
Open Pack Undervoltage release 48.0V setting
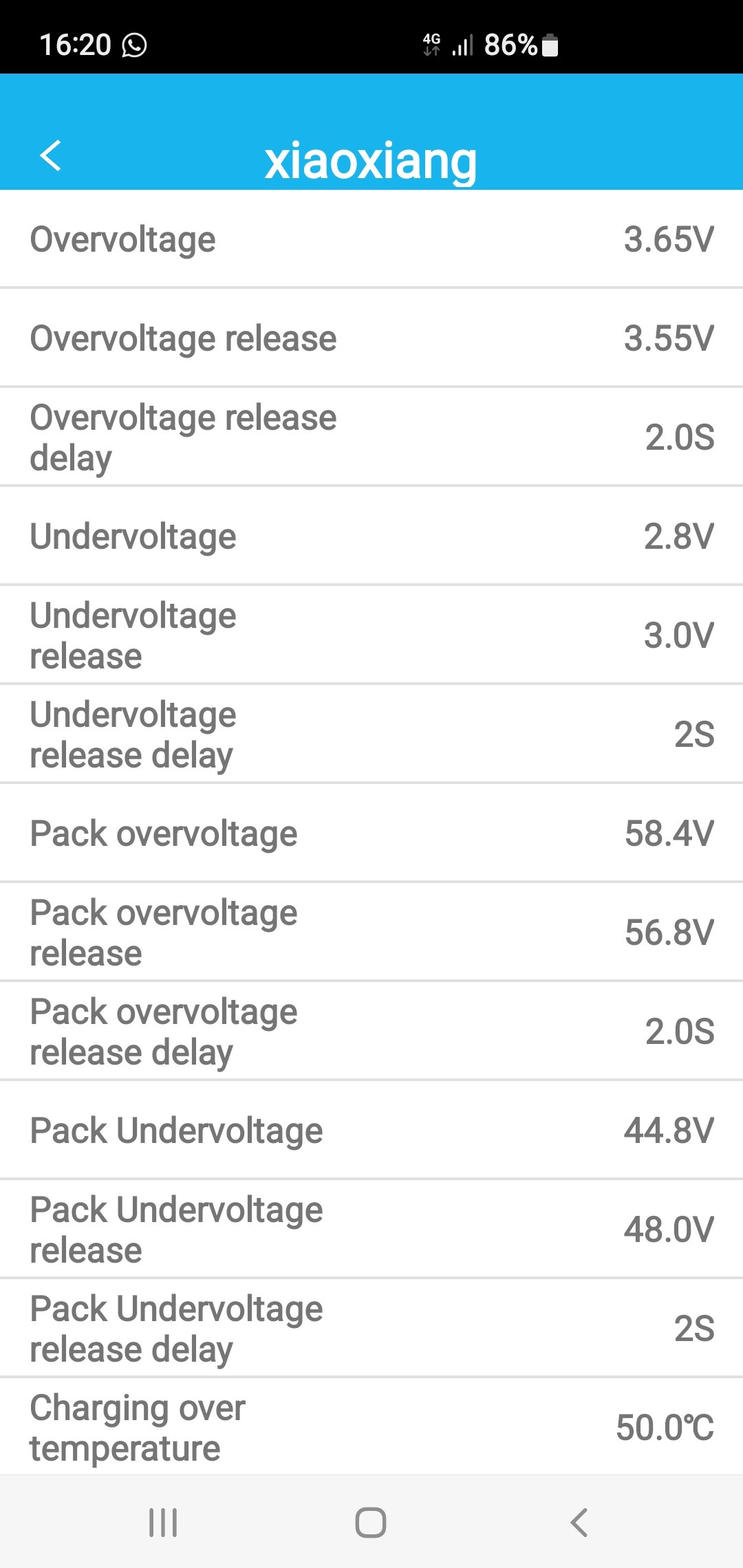(371, 1229)
